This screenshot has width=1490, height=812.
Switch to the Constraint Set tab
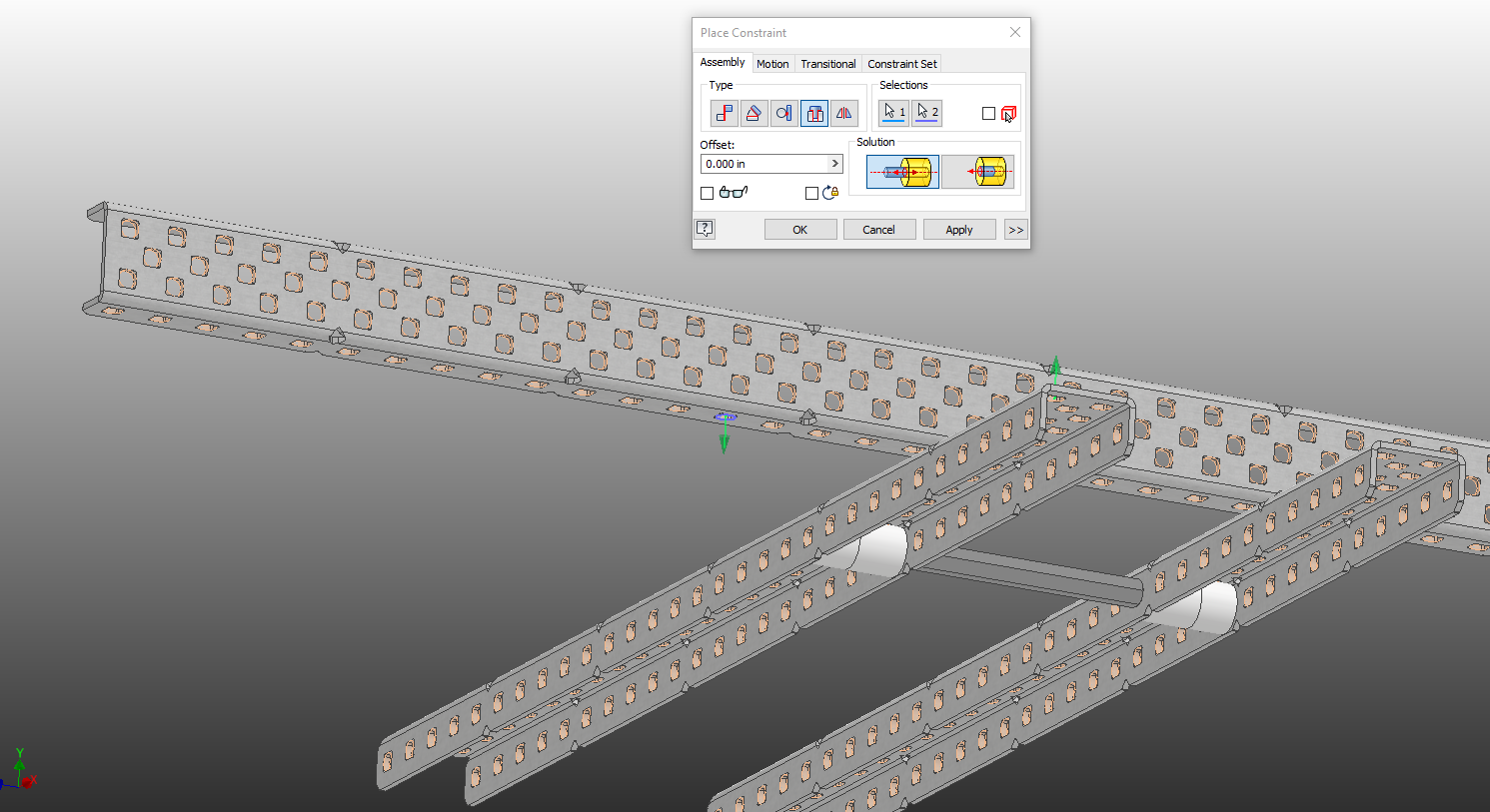coord(902,64)
